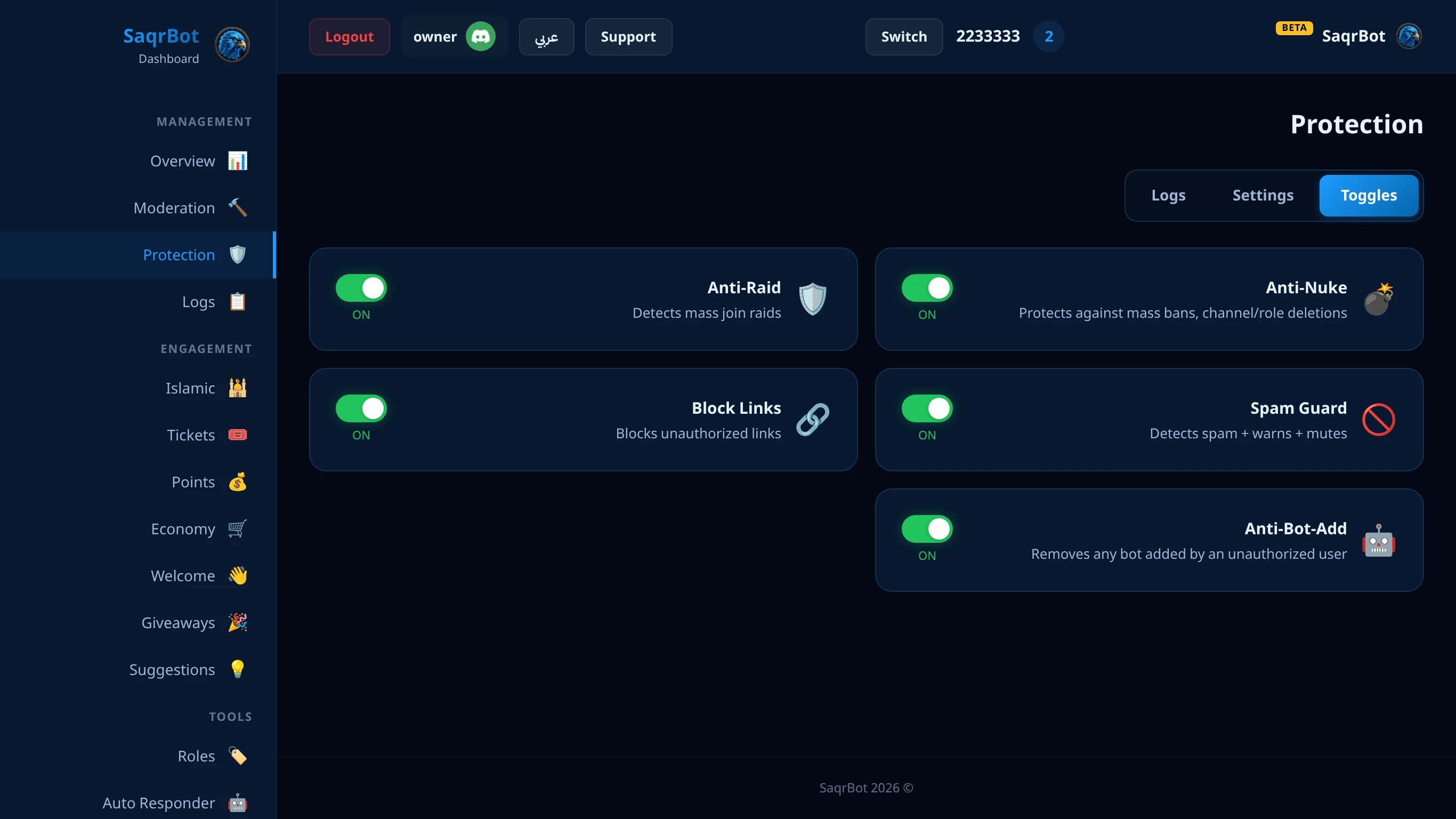Open the Toggles tab
Screen dimensions: 1456x819
tap(1369, 196)
